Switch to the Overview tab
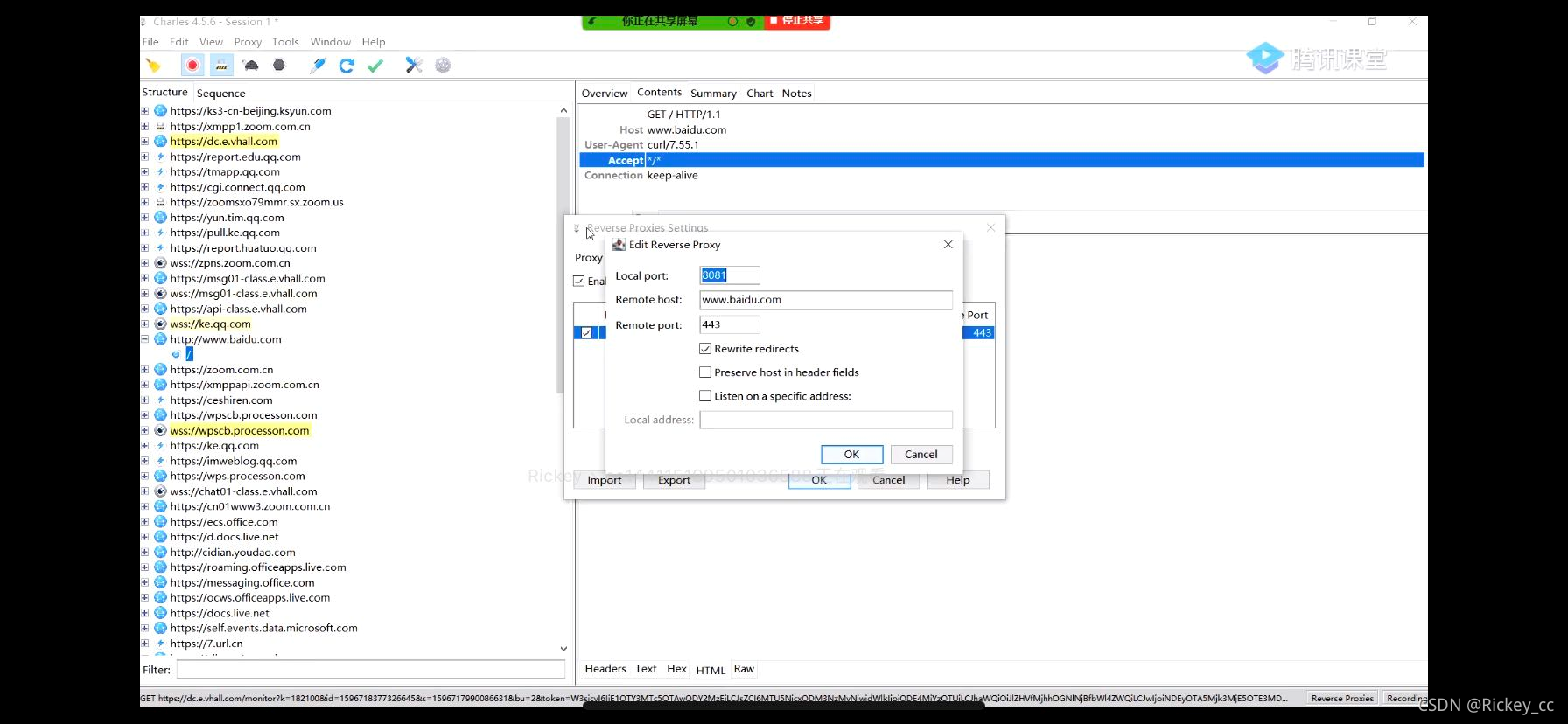Image resolution: width=1568 pixels, height=724 pixels. [x=605, y=94]
